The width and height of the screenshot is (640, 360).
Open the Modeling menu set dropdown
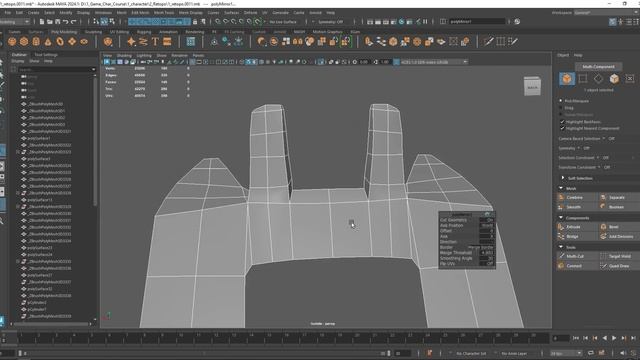tap(15, 22)
